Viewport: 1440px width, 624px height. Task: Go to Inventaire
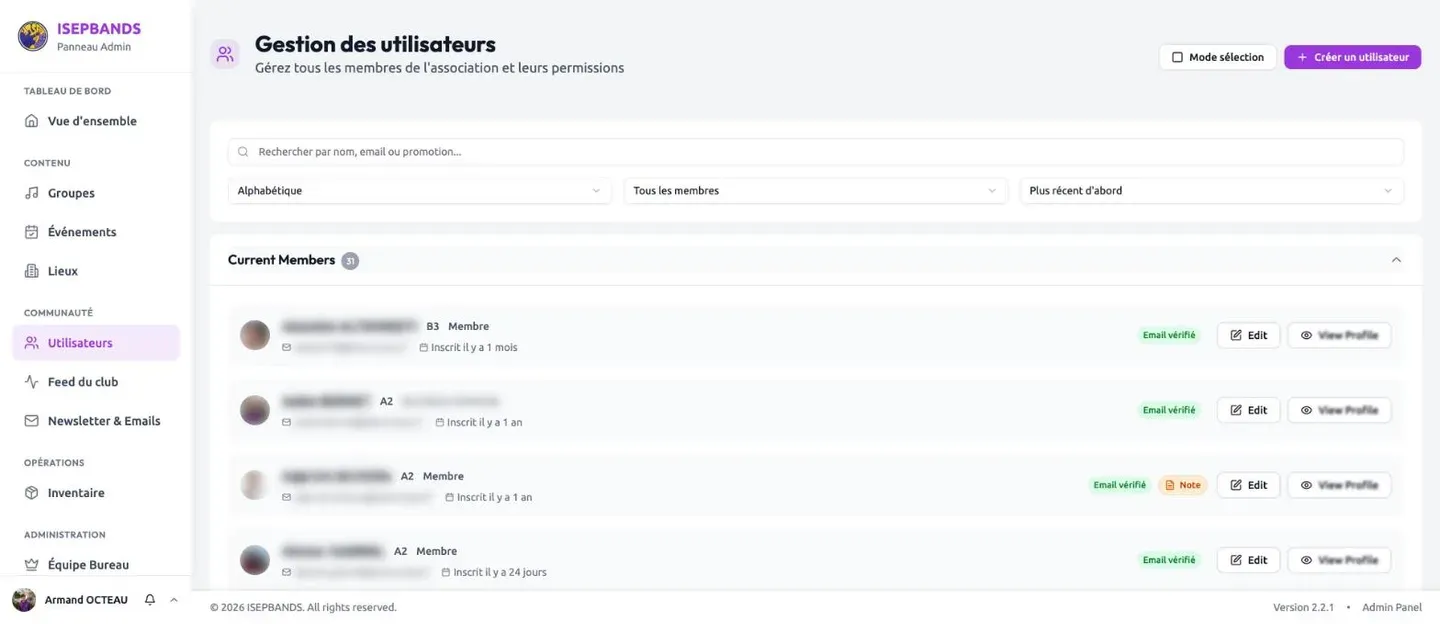pyautogui.click(x=96, y=493)
